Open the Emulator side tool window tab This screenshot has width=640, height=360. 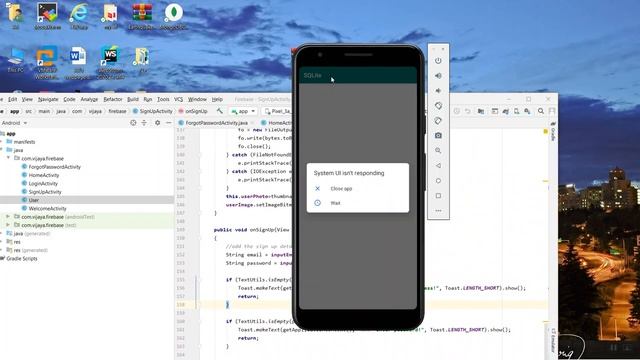coord(553,340)
